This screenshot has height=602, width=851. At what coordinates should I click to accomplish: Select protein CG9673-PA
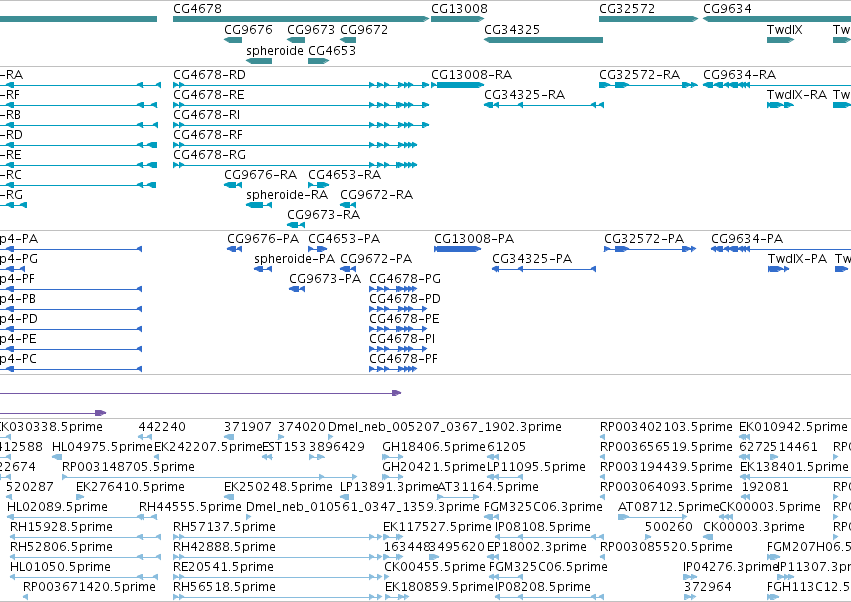(x=325, y=279)
